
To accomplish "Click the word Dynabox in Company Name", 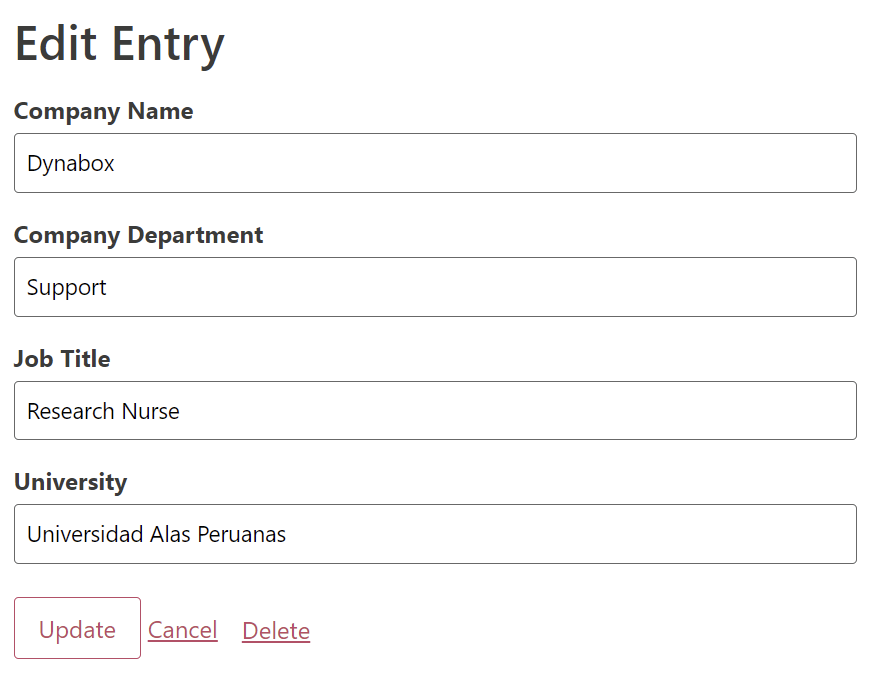I will pyautogui.click(x=71, y=163).
